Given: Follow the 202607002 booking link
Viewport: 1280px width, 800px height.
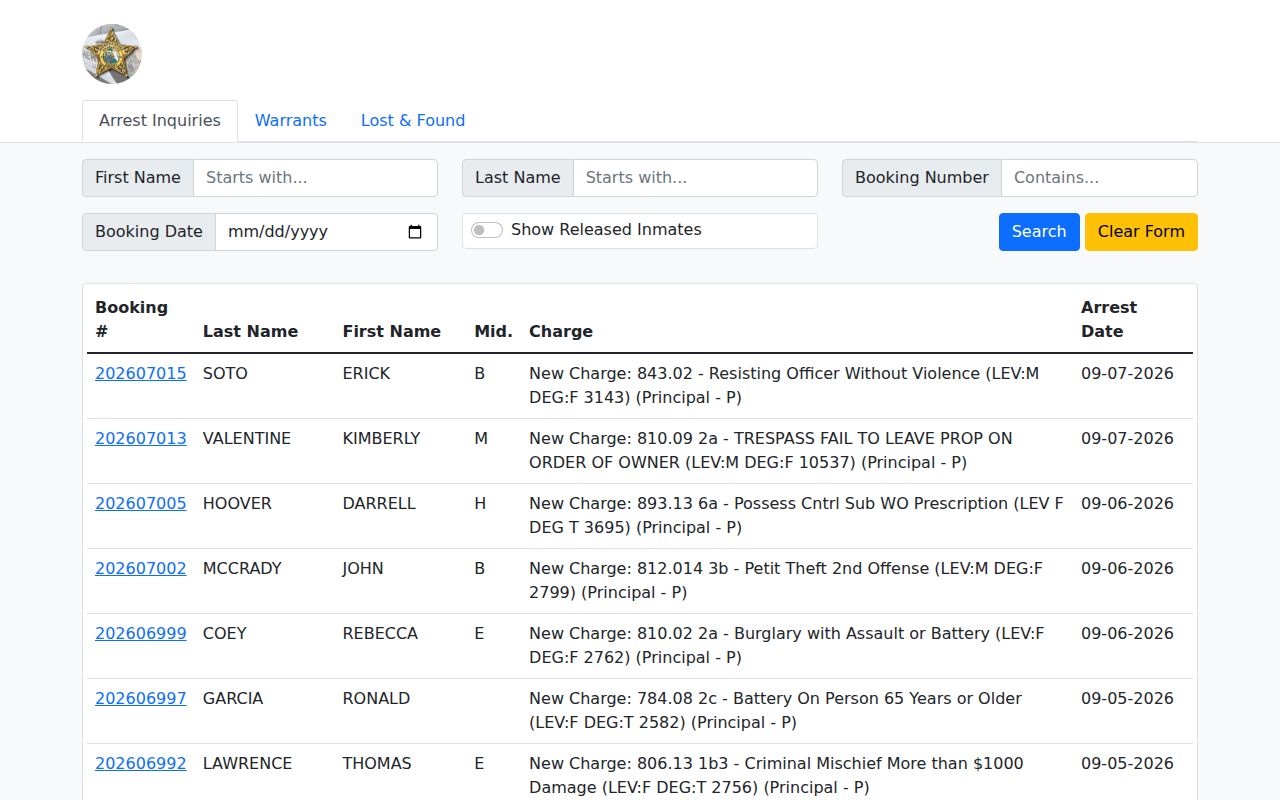Looking at the screenshot, I should click(141, 569).
